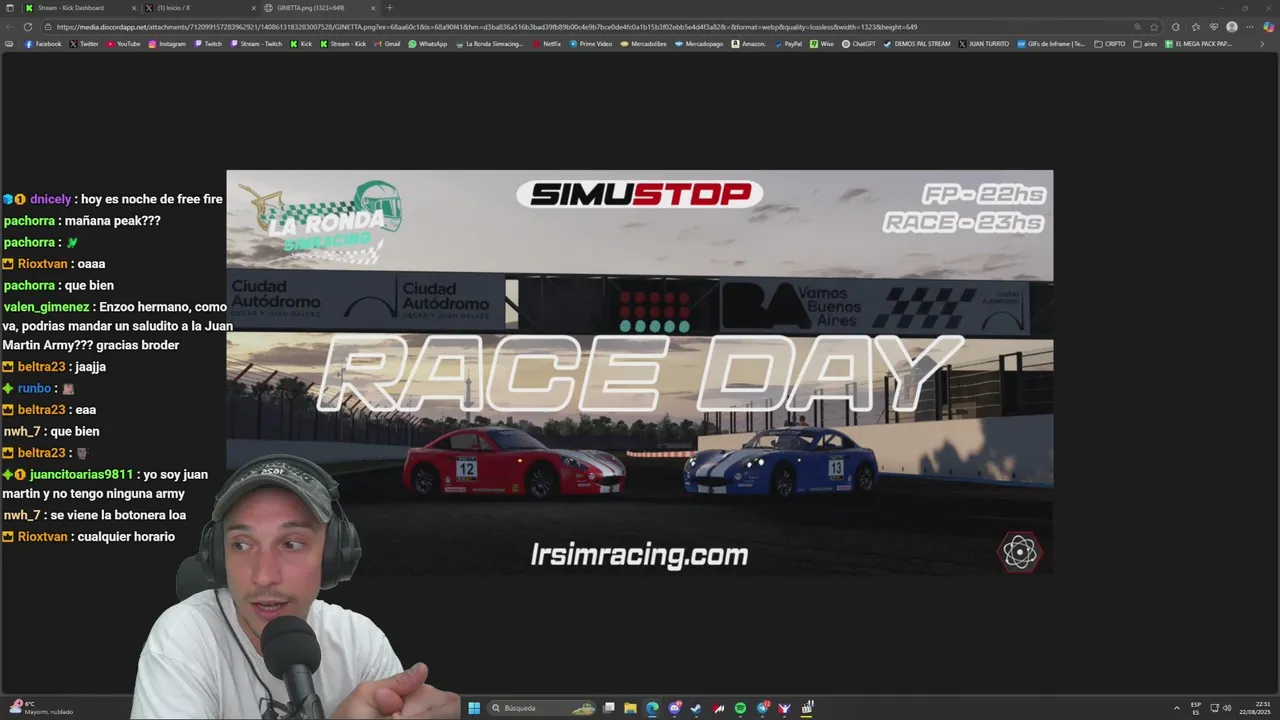Viewport: 1280px width, 720px height.
Task: Open the Gmail bookmark
Action: 387,44
